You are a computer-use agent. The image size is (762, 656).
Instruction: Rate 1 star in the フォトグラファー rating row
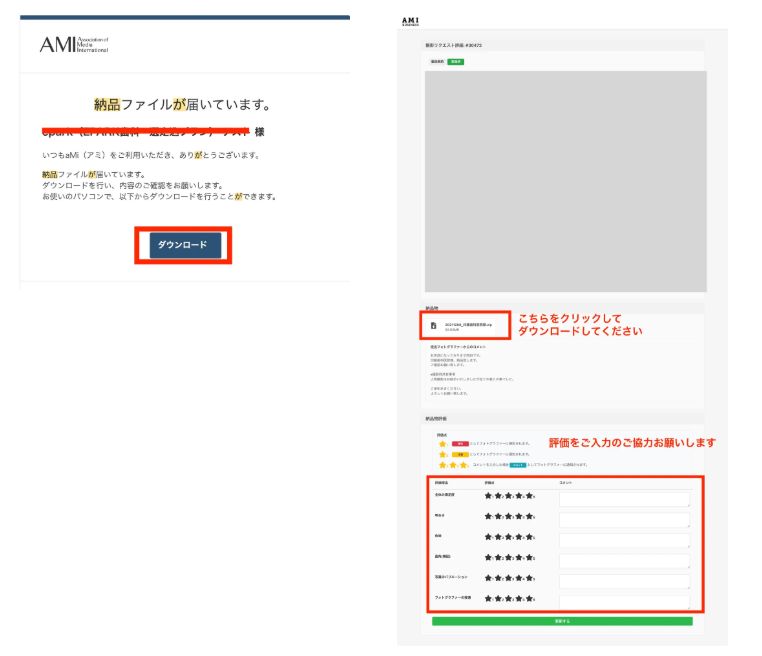click(x=488, y=599)
